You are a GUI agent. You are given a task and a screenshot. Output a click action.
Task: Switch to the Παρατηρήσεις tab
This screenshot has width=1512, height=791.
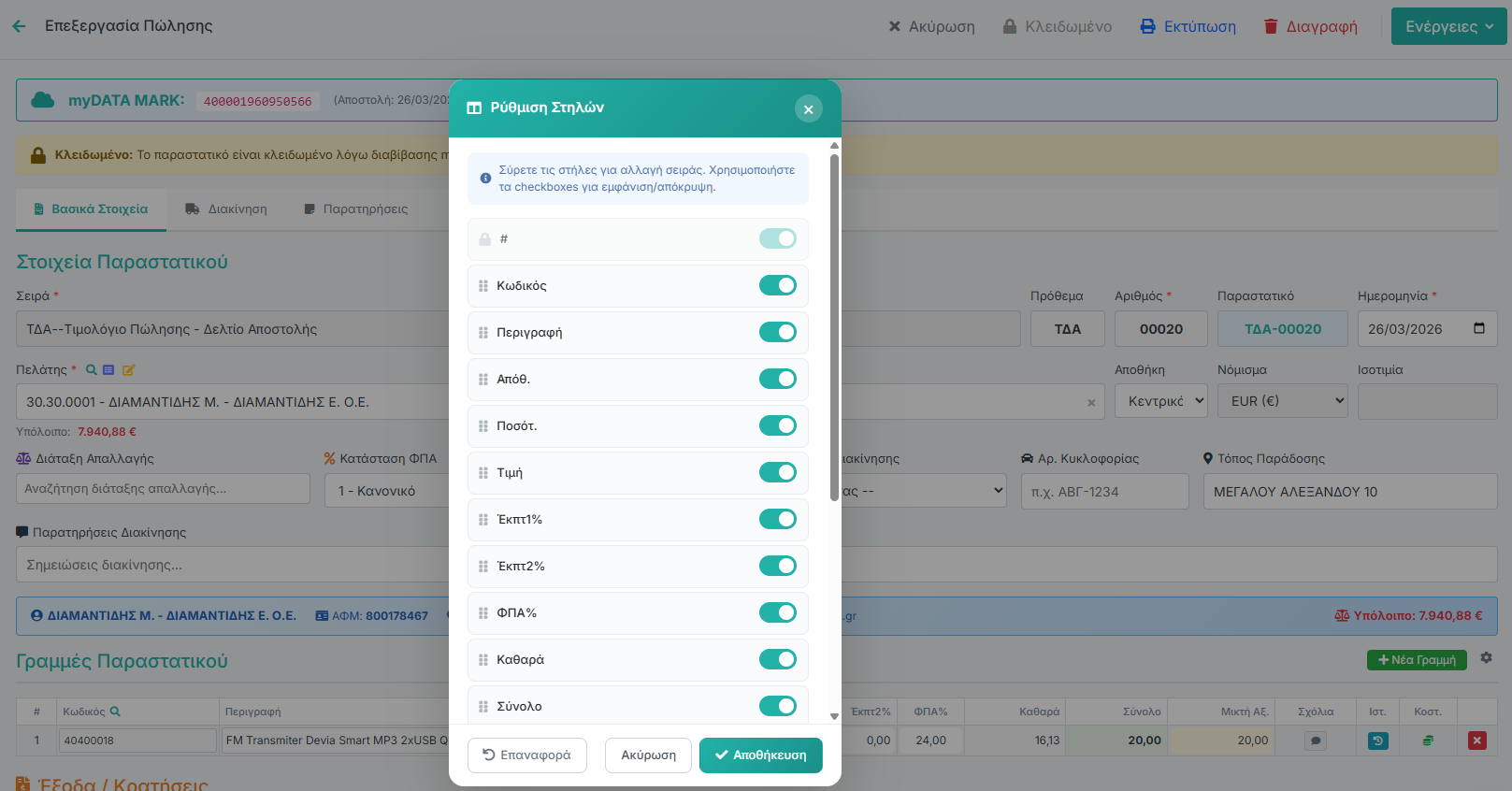356,209
